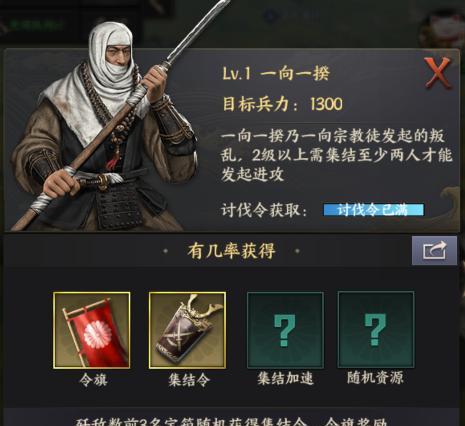Image resolution: width=465 pixels, height=426 pixels.
Task: Click the share arrow icon
Action: 434,250
